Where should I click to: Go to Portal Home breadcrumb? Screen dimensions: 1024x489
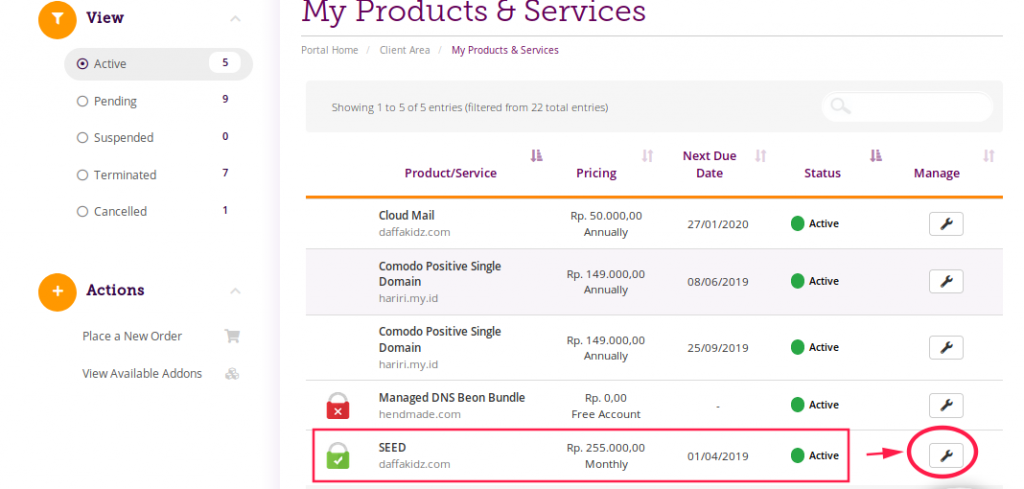click(330, 50)
